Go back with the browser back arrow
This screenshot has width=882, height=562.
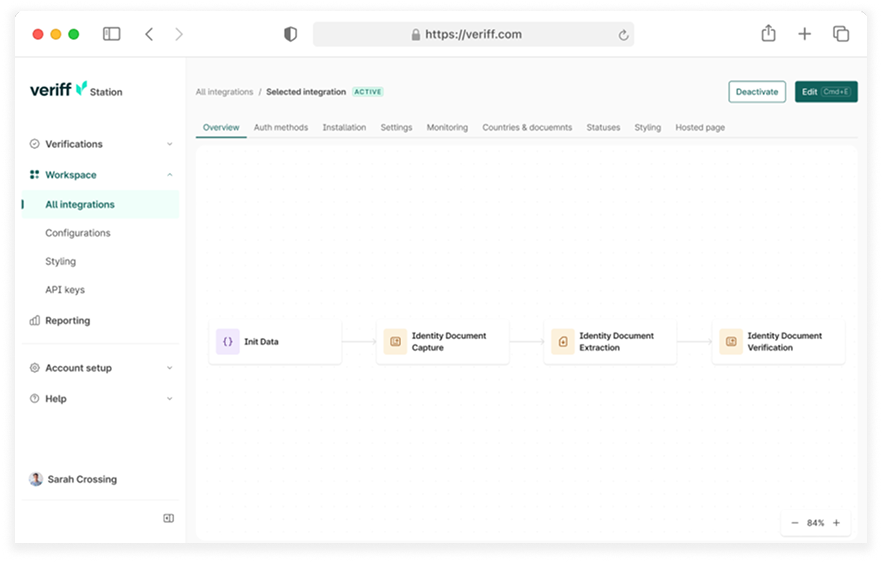coord(149,34)
